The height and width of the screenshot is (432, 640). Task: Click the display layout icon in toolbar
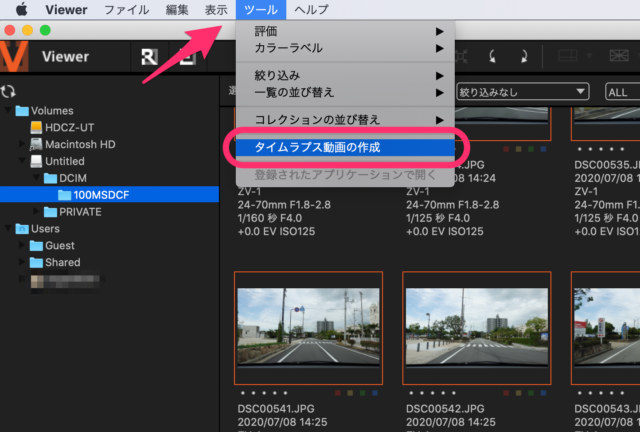point(567,56)
